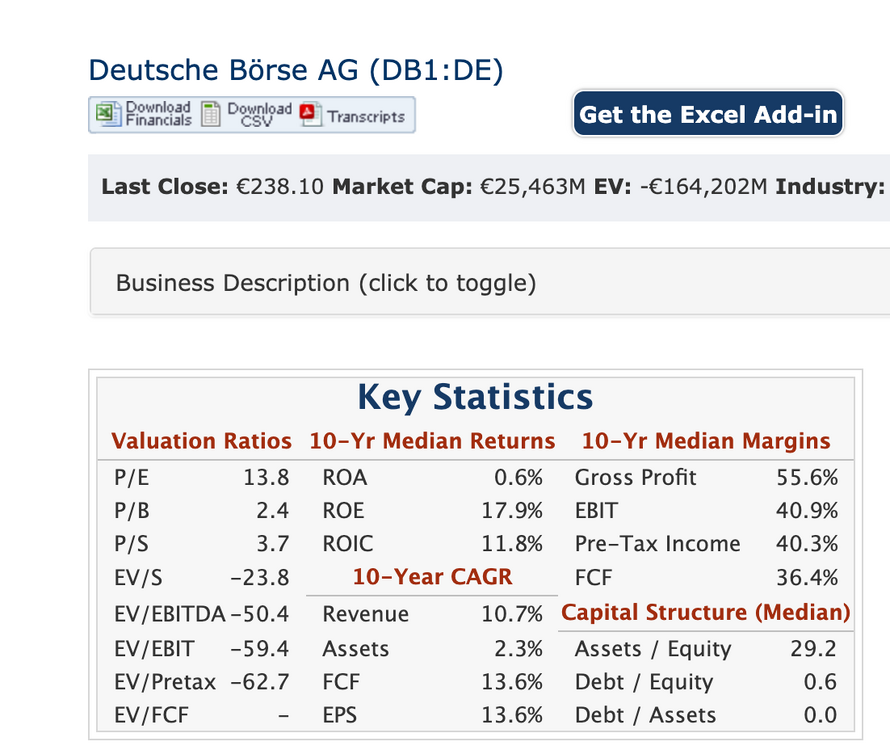Select the 10-Yr Median Returns header
This screenshot has width=890, height=750.
432,441
